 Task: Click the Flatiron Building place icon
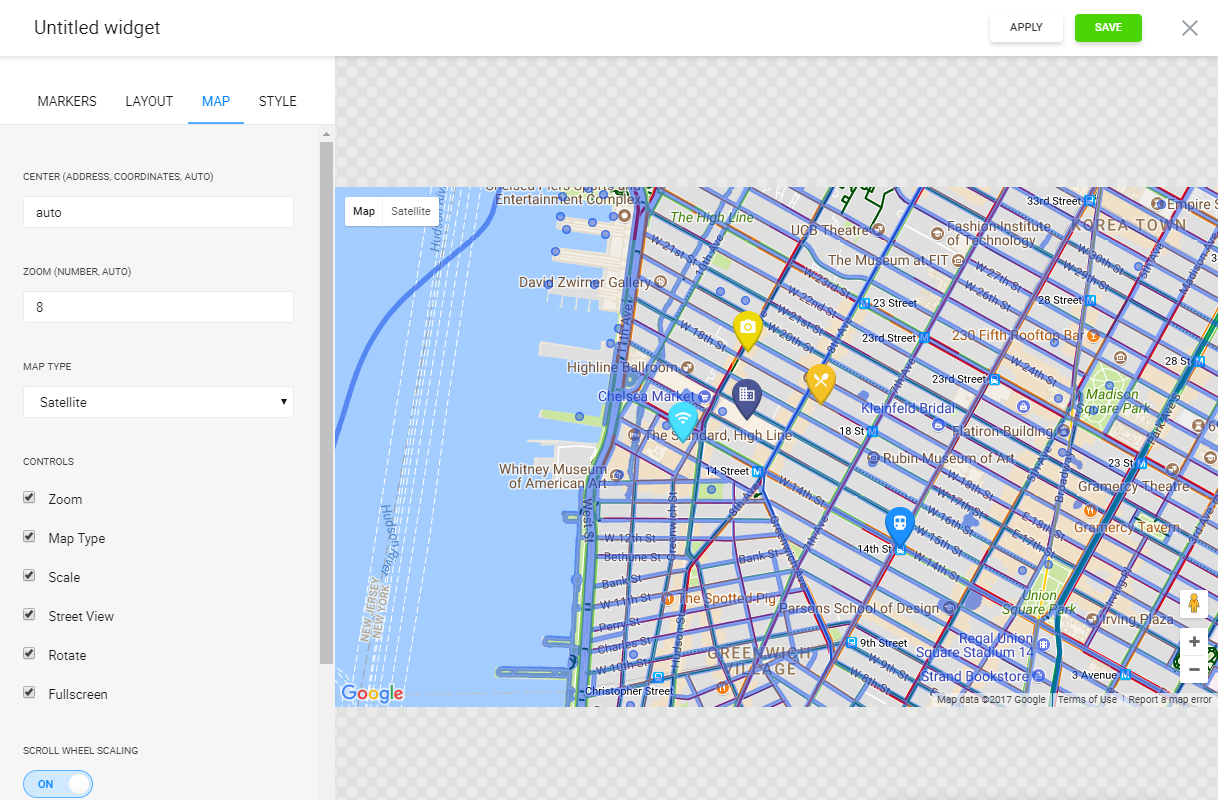click(1062, 431)
